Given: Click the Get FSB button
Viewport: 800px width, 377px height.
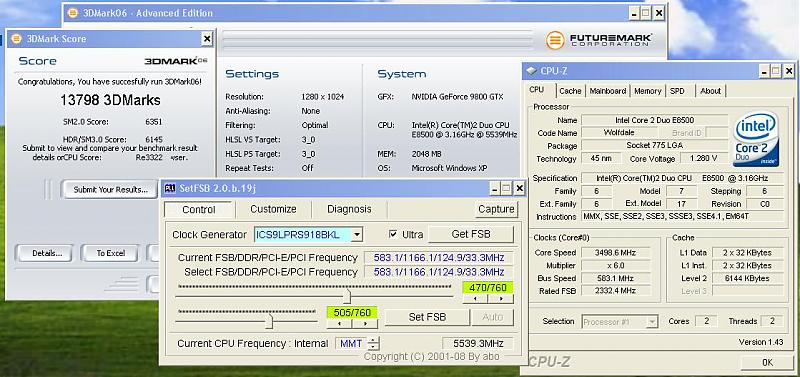Looking at the screenshot, I should click(471, 234).
